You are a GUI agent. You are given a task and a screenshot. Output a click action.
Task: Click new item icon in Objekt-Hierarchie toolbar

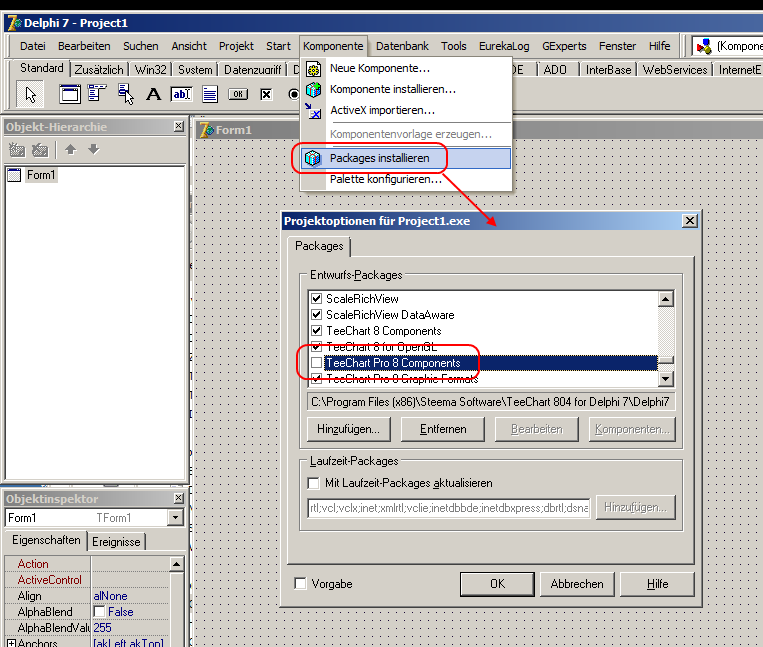pos(17,150)
